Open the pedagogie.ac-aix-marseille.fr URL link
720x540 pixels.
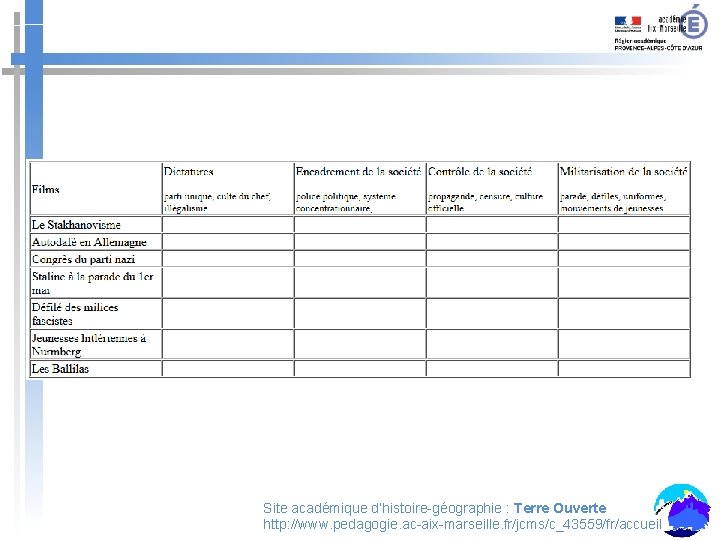(x=462, y=524)
